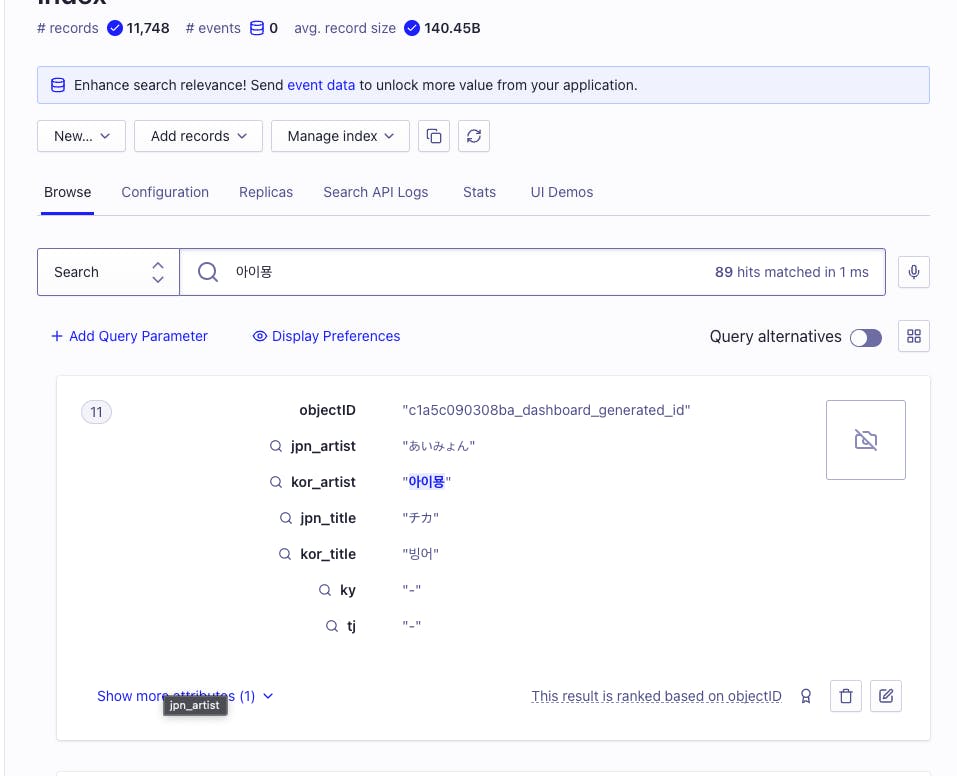This screenshot has width=957, height=776.
Task: Expand the Manage index dropdown
Action: click(x=340, y=136)
